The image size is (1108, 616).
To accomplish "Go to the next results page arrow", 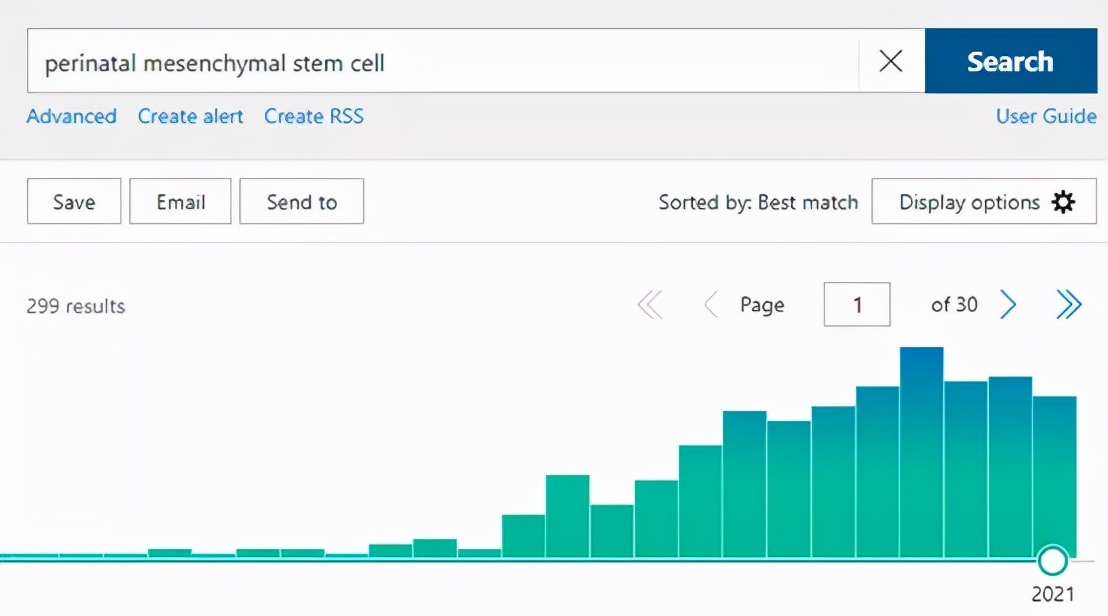I will click(1009, 305).
